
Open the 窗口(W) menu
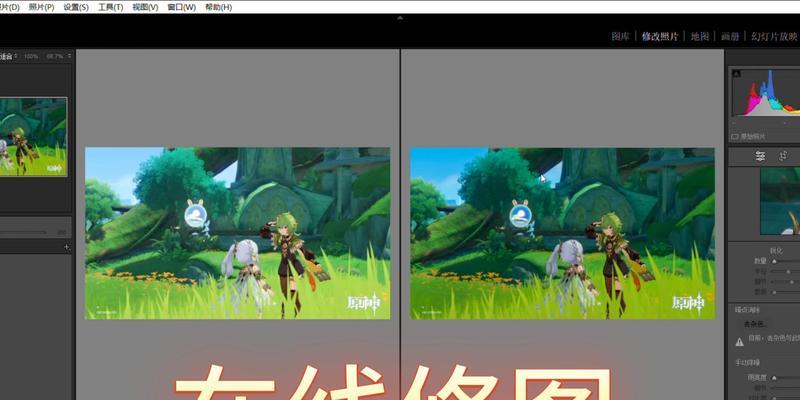(x=181, y=7)
